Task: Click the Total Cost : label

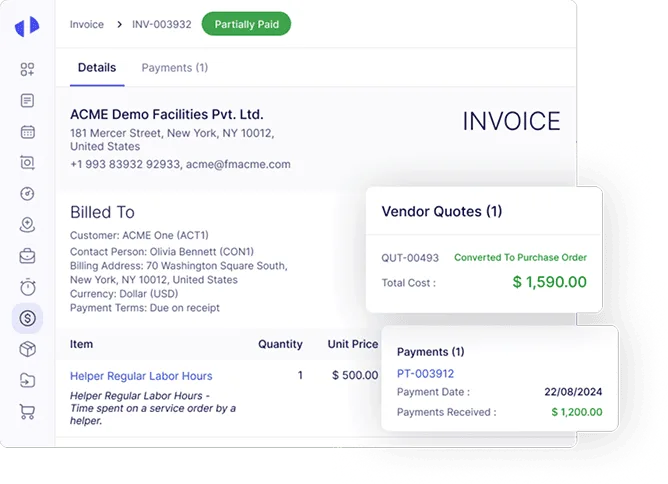Action: tap(409, 283)
